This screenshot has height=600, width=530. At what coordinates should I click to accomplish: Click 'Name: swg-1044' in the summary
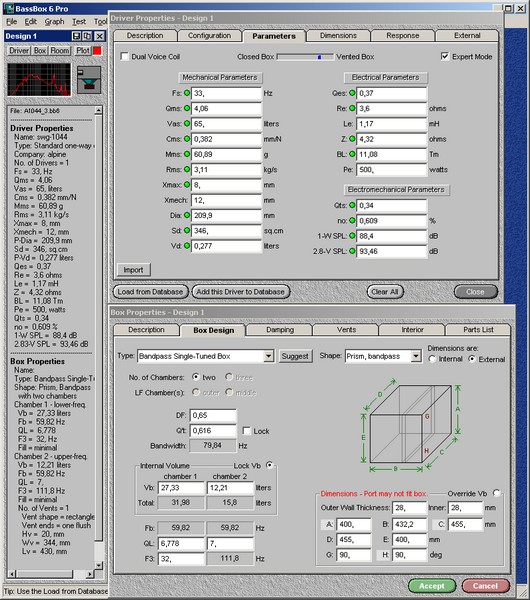pos(41,137)
